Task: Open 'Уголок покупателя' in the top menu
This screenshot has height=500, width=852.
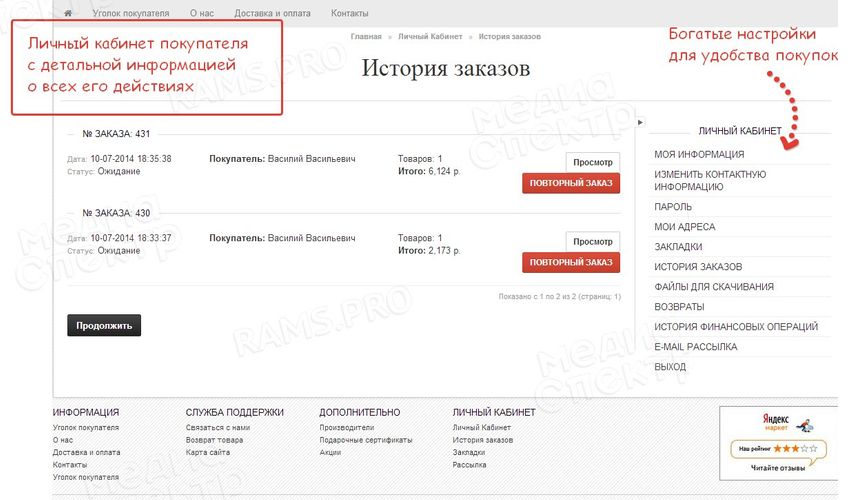Action: 130,14
